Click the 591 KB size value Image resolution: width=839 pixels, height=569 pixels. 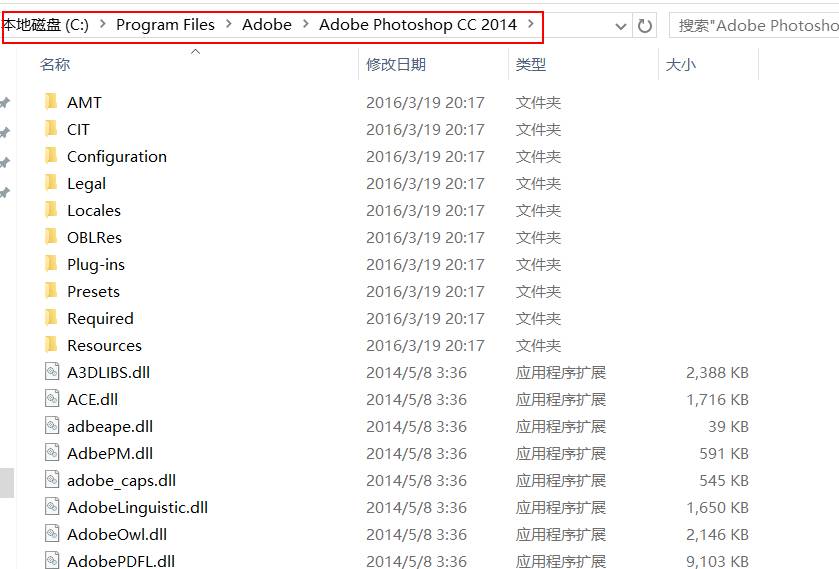[x=723, y=454]
